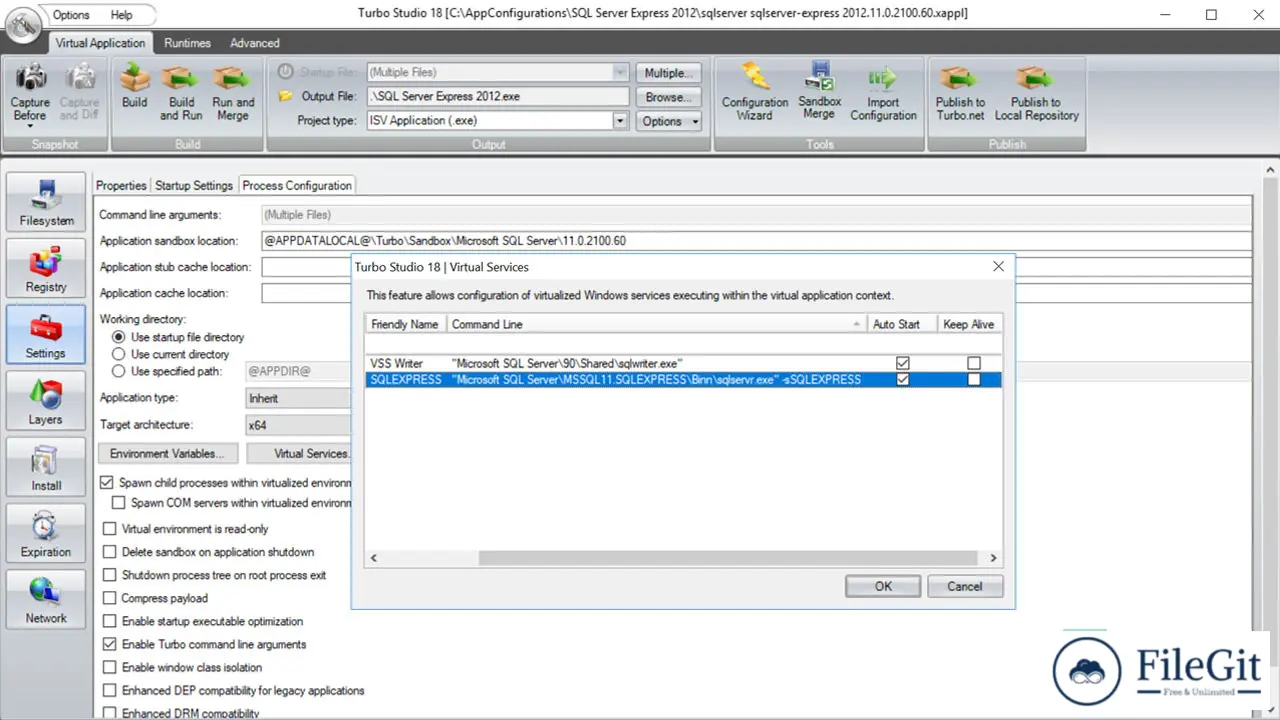The height and width of the screenshot is (720, 1280).
Task: Select Use startup file directory option
Action: [x=119, y=337]
